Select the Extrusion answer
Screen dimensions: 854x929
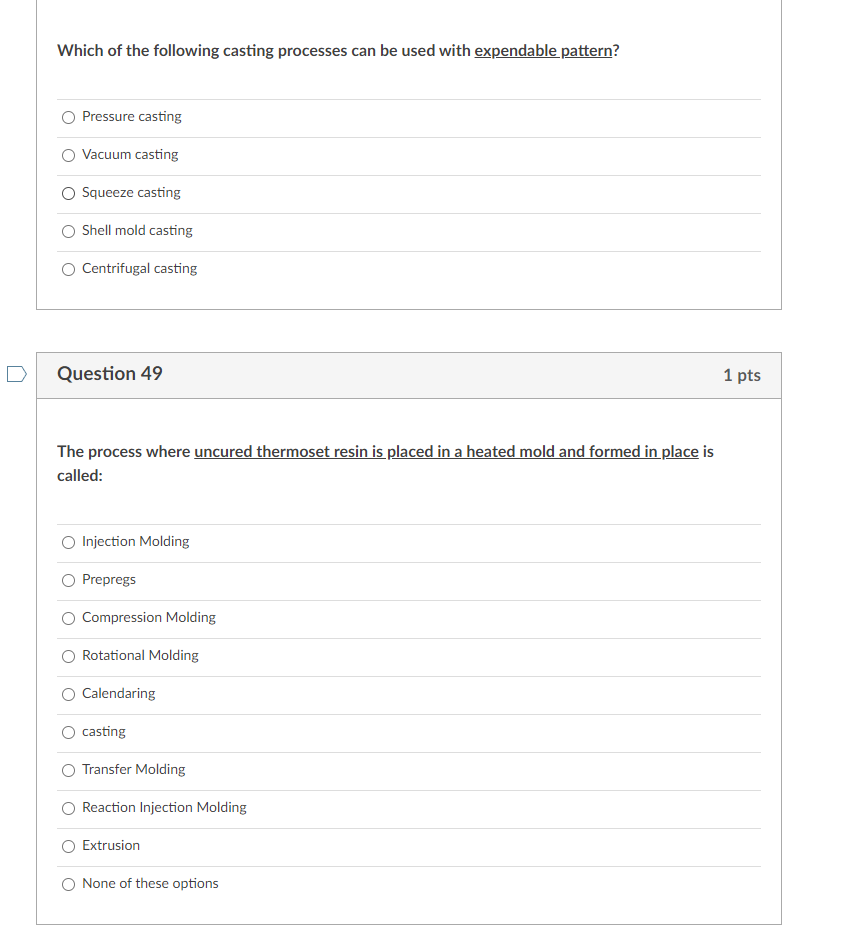click(x=68, y=846)
